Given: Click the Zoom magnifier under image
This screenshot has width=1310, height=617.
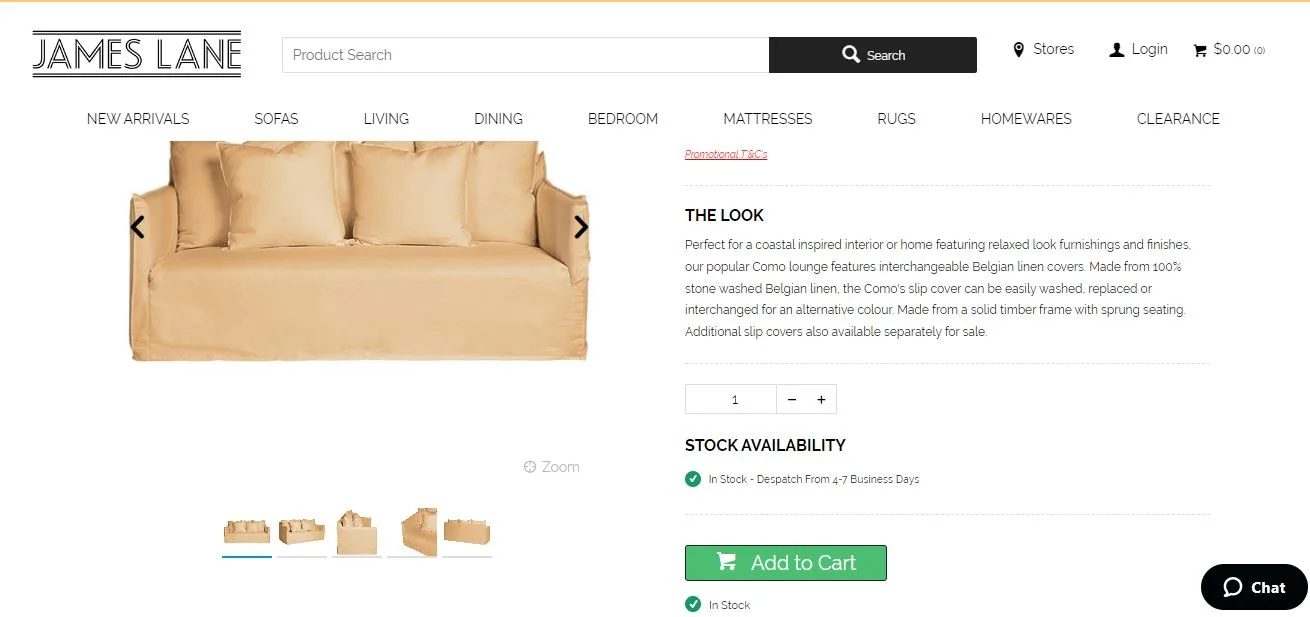Looking at the screenshot, I should click(x=530, y=467).
